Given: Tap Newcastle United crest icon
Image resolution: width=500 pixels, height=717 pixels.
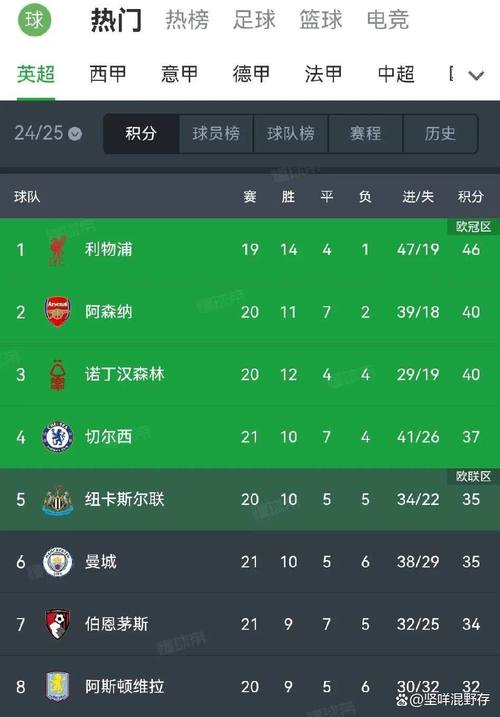Looking at the screenshot, I should (58, 500).
